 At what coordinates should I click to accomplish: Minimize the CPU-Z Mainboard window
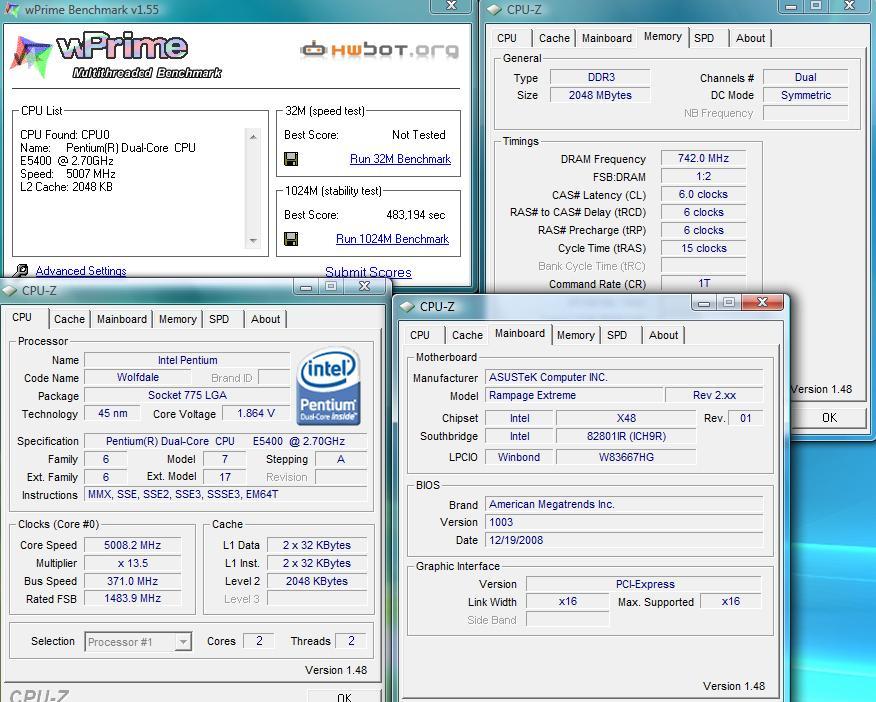(x=703, y=303)
